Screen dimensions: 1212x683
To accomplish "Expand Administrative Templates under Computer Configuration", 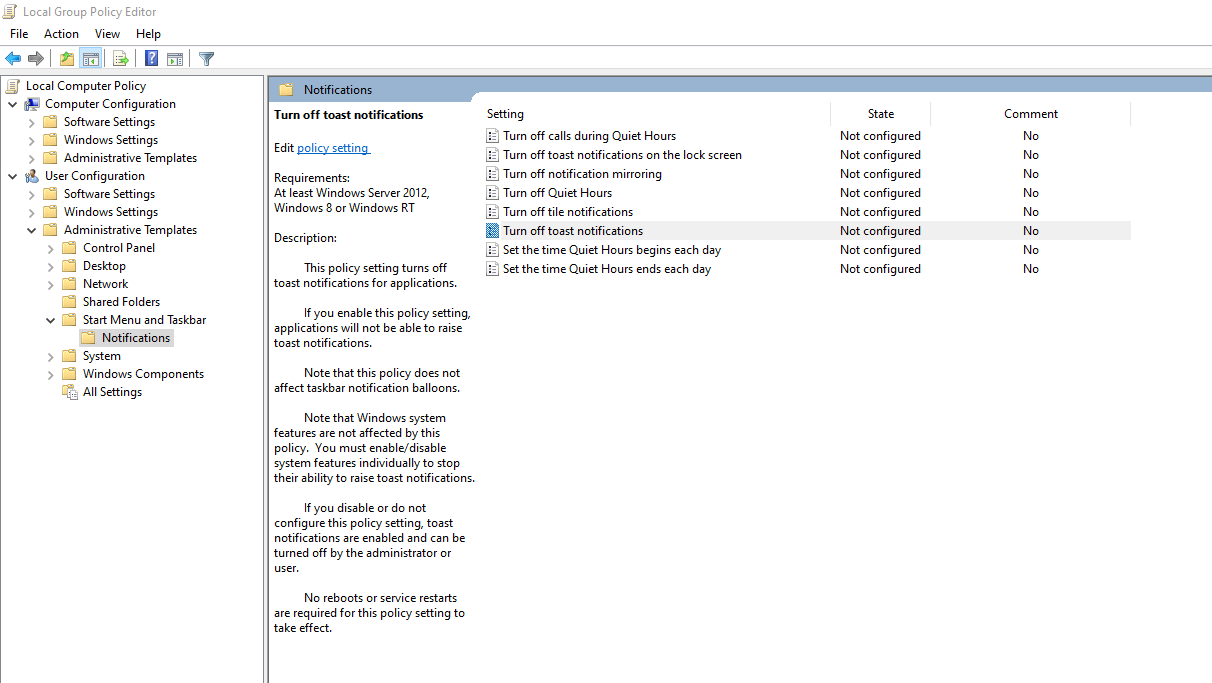I will point(31,158).
